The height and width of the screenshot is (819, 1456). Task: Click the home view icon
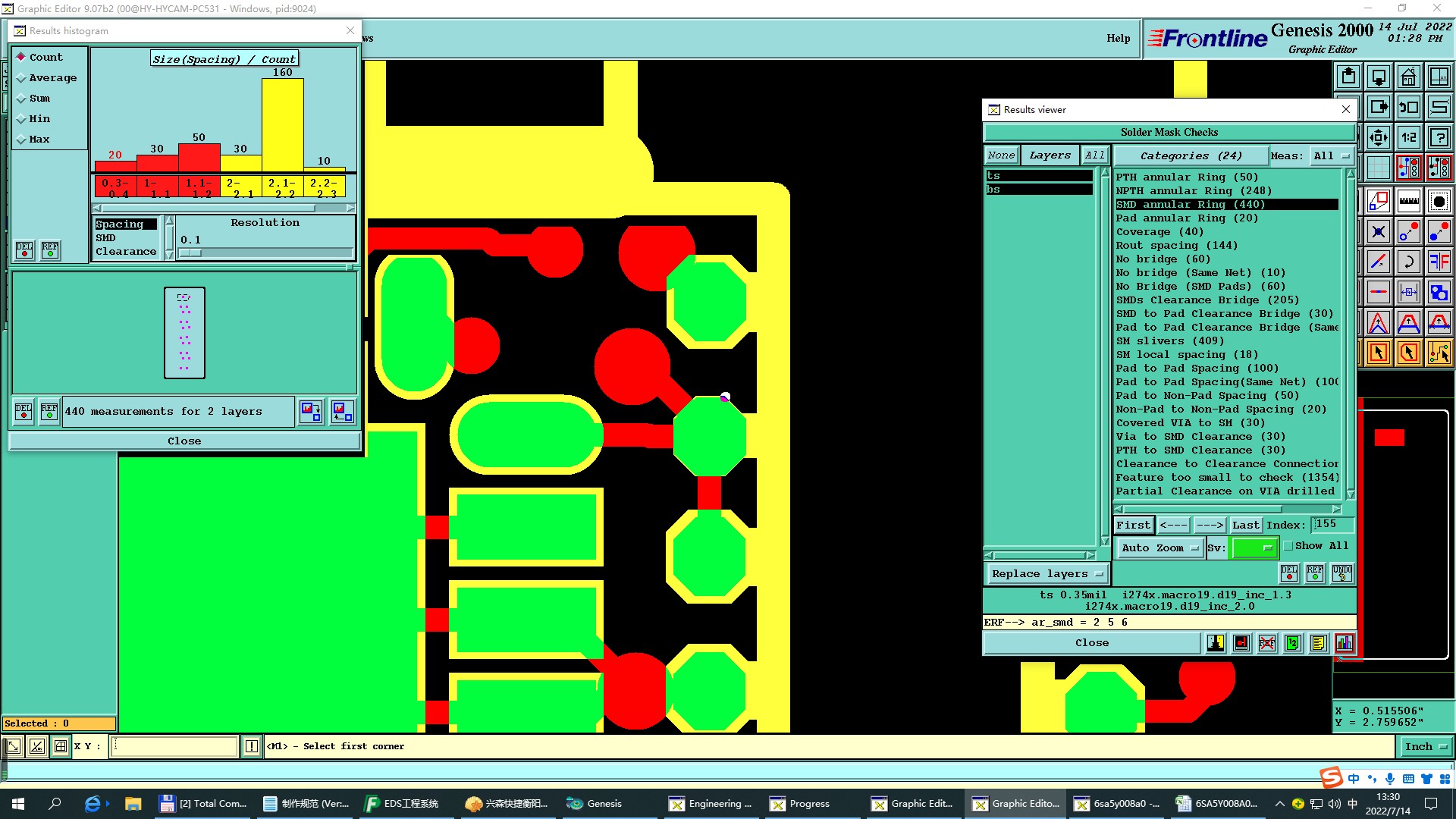pos(1409,77)
